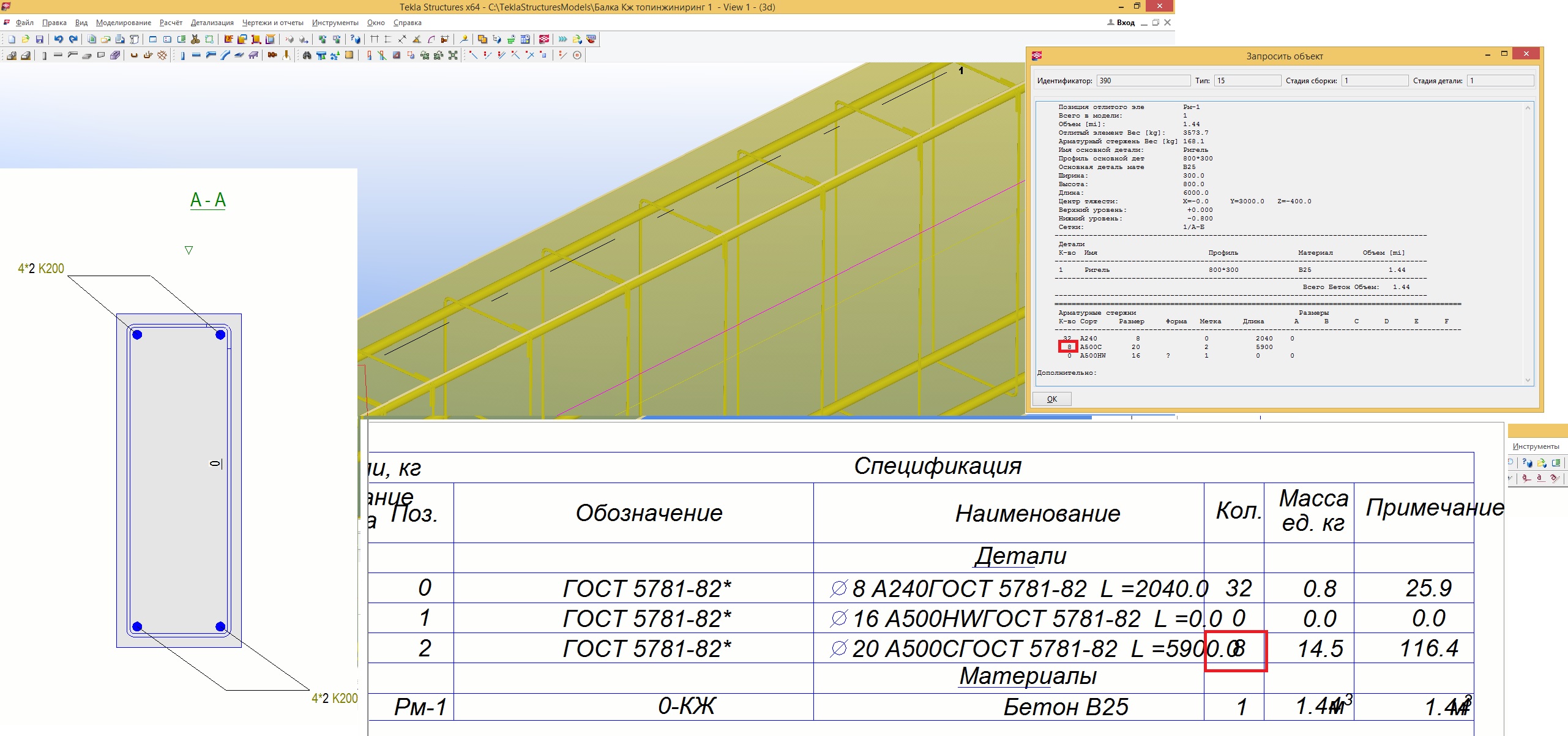Image resolution: width=1568 pixels, height=736 pixels.
Task: Click the measure horizontal distance icon
Action: [x=374, y=39]
